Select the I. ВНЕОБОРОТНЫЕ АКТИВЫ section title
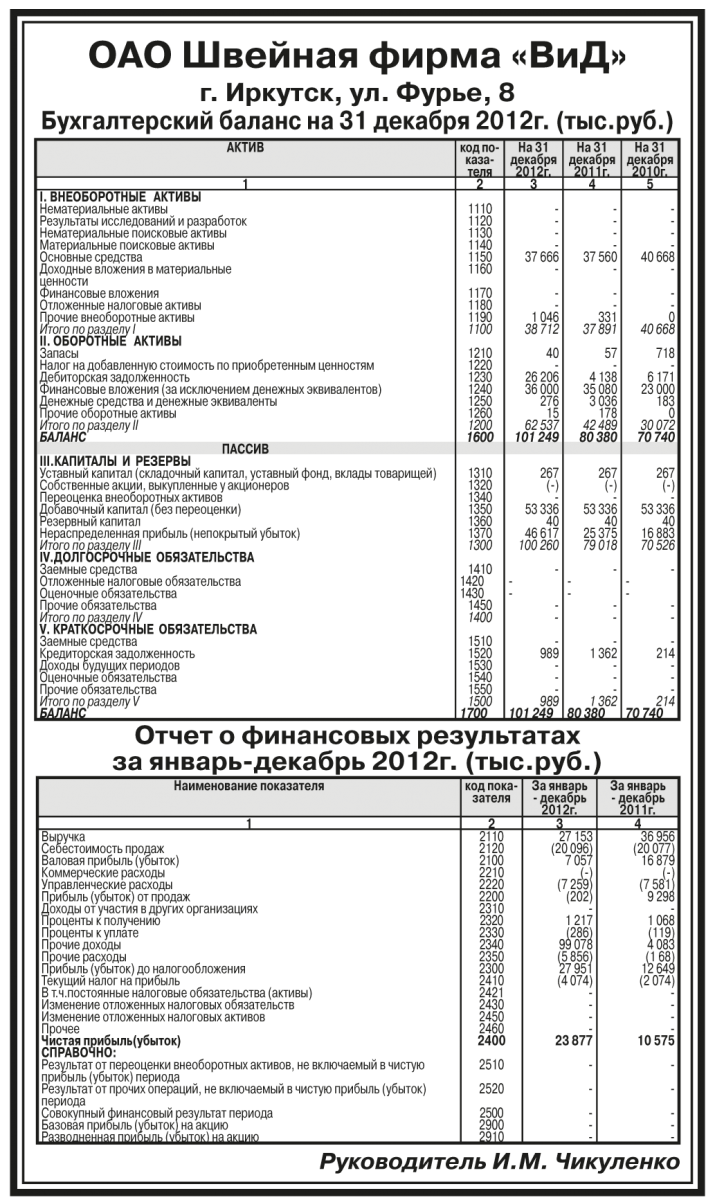The image size is (706, 1200). (x=119, y=196)
